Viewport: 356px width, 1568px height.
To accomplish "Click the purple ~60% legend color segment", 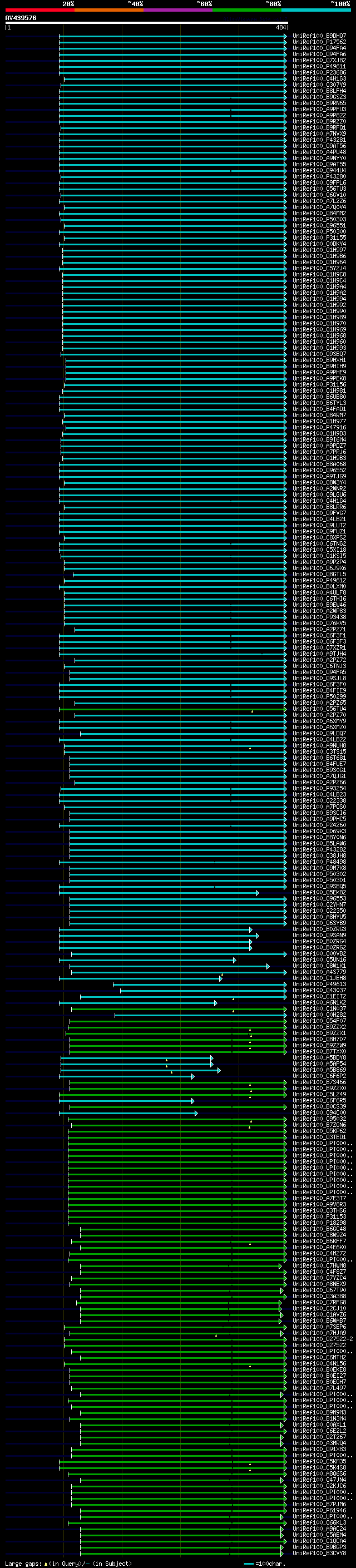I will pos(177,10).
